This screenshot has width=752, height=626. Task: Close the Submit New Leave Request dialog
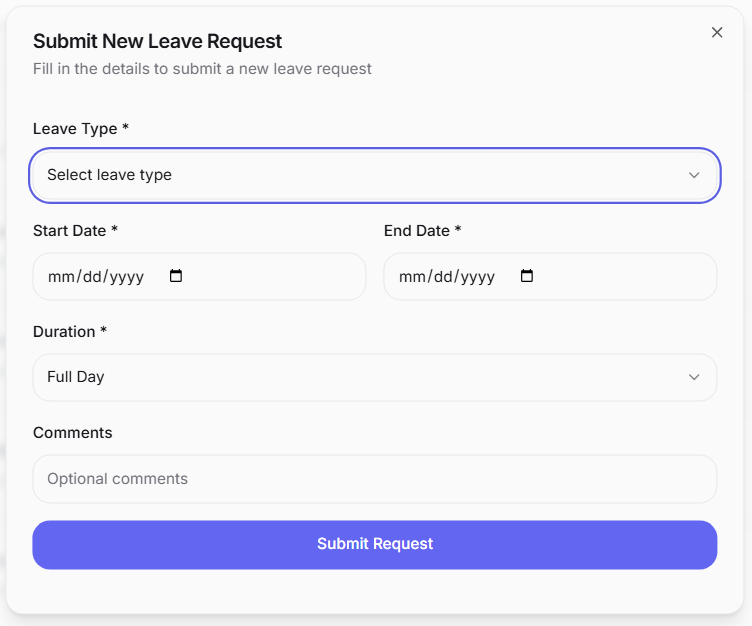[x=717, y=32]
